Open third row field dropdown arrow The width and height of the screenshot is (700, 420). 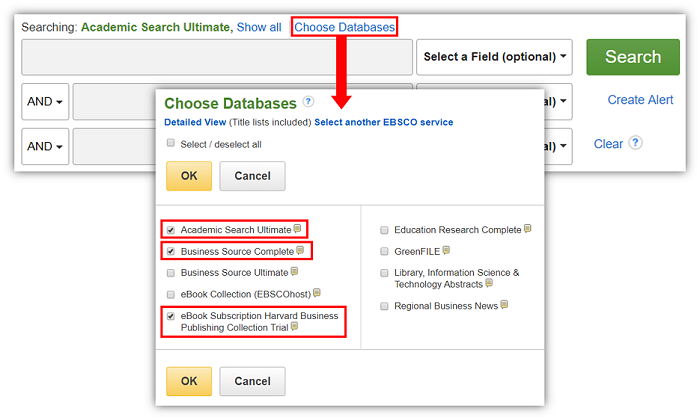click(563, 146)
